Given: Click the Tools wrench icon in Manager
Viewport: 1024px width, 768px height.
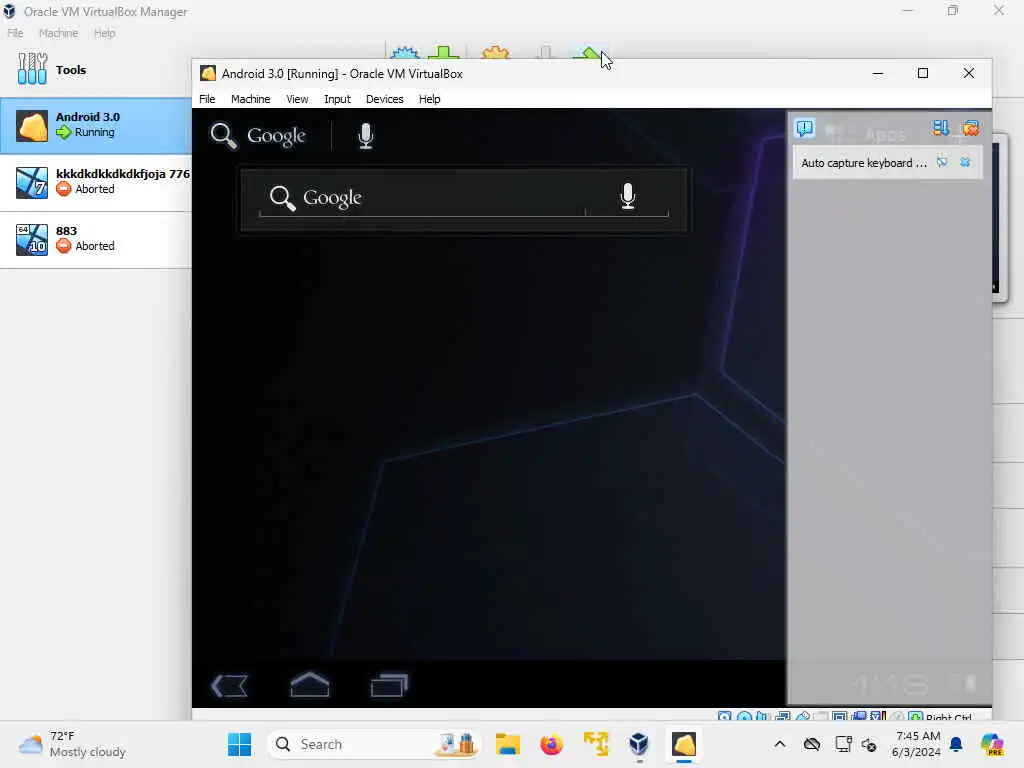Looking at the screenshot, I should pyautogui.click(x=32, y=69).
